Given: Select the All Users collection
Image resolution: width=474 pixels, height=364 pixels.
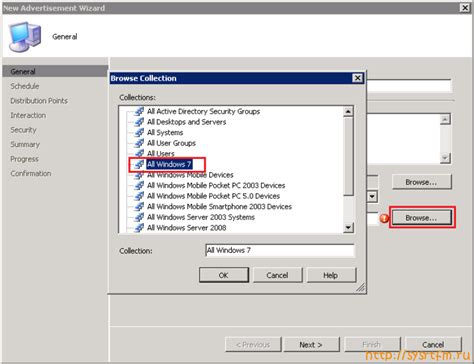Looking at the screenshot, I should 161,154.
